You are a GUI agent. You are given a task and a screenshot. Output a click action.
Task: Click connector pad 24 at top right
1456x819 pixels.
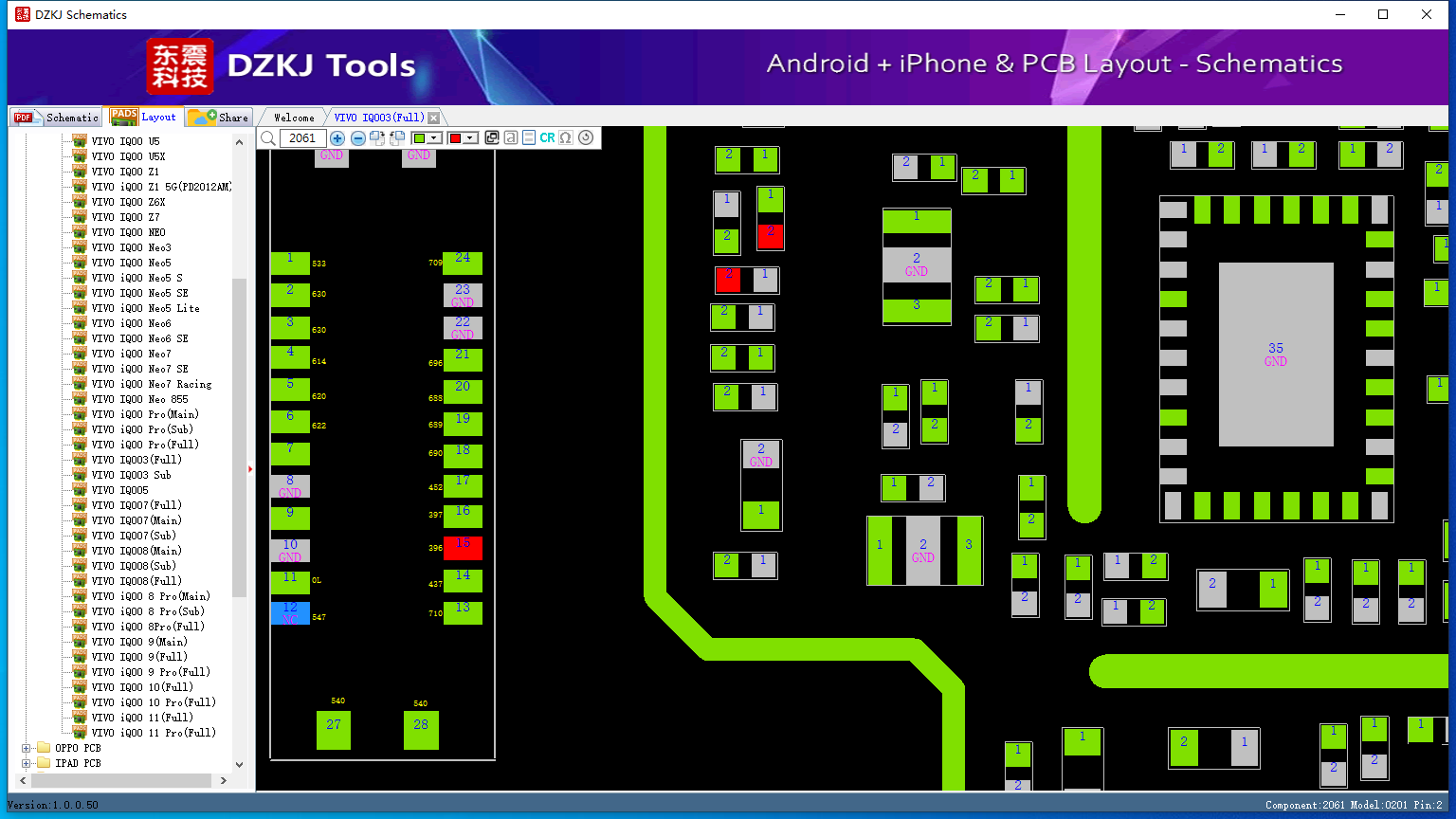tap(463, 263)
